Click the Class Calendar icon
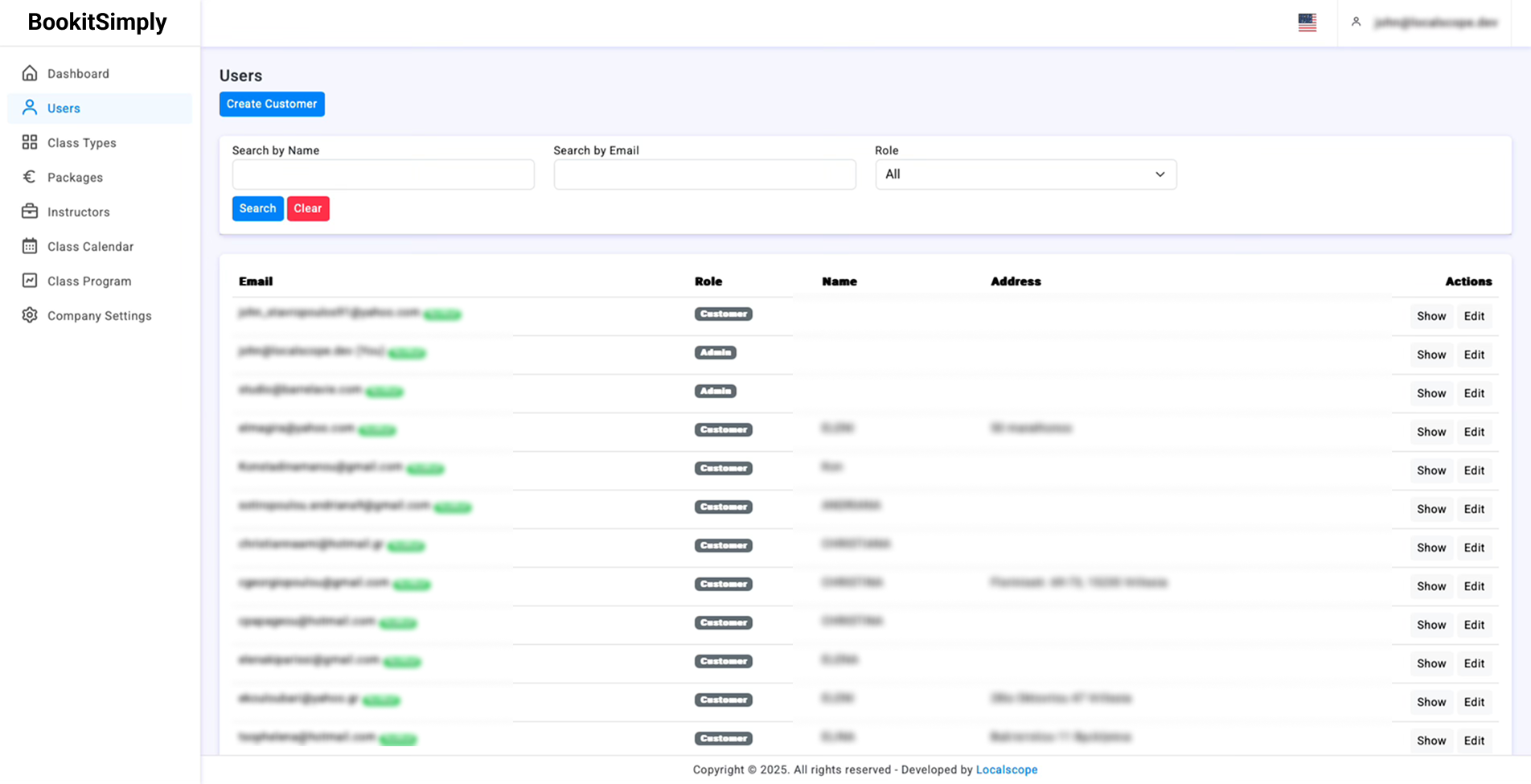The image size is (1531, 784). click(x=30, y=246)
